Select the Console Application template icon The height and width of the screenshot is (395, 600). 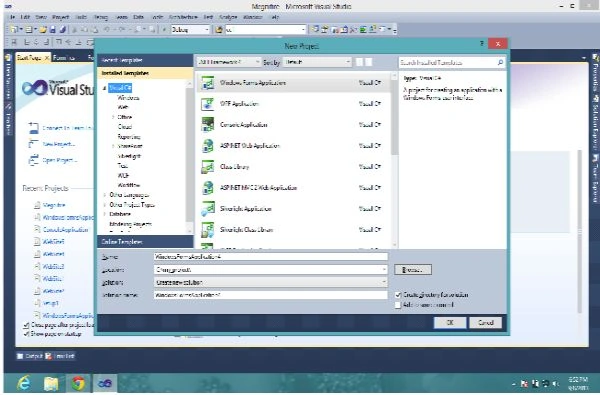point(207,125)
